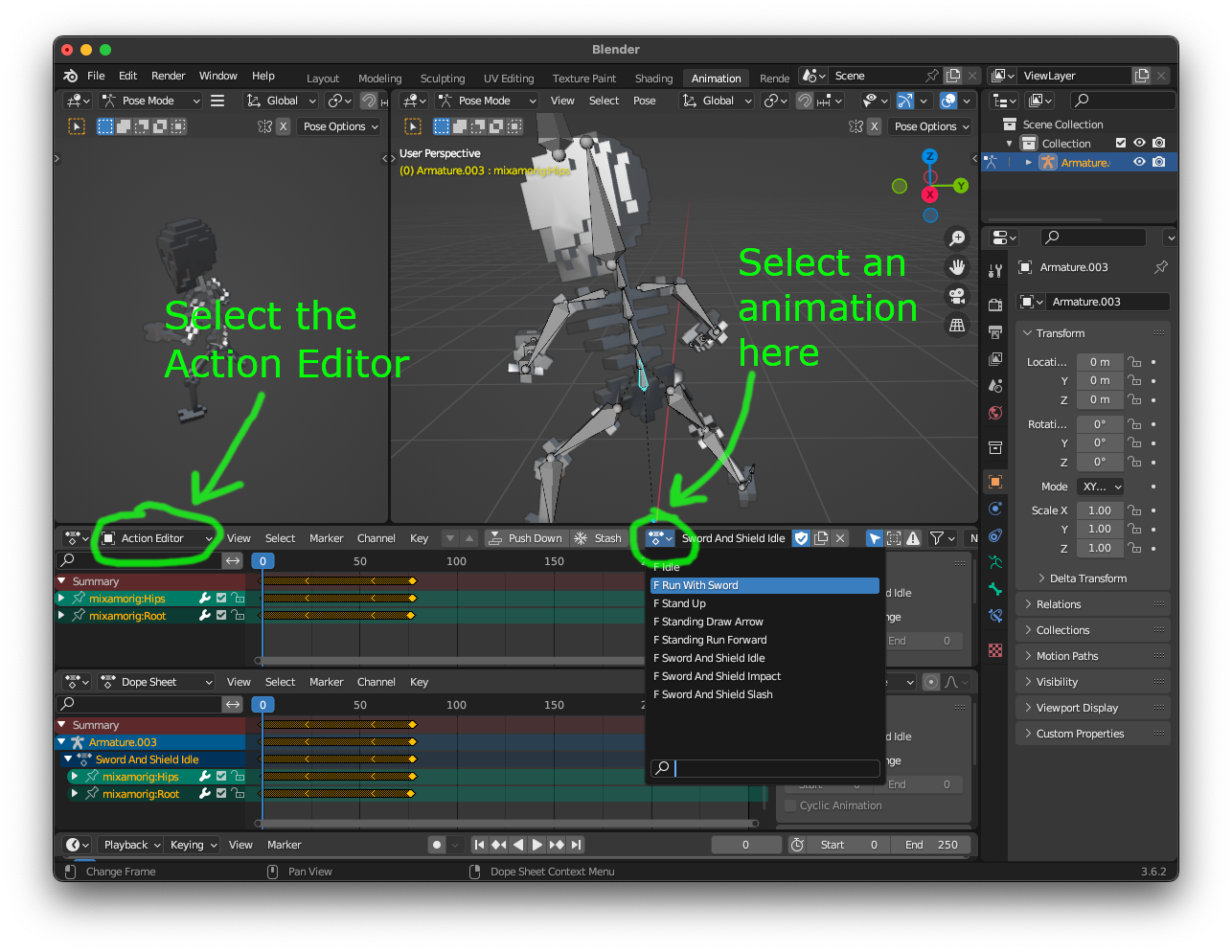Image resolution: width=1232 pixels, height=952 pixels.
Task: Open the Pose Mode dropdown in right viewport
Action: (487, 101)
